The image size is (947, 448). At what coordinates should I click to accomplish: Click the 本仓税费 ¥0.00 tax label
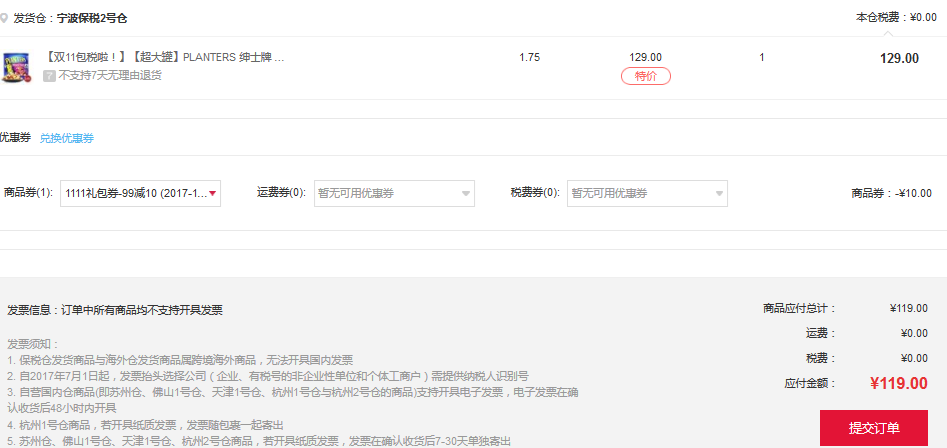896,17
